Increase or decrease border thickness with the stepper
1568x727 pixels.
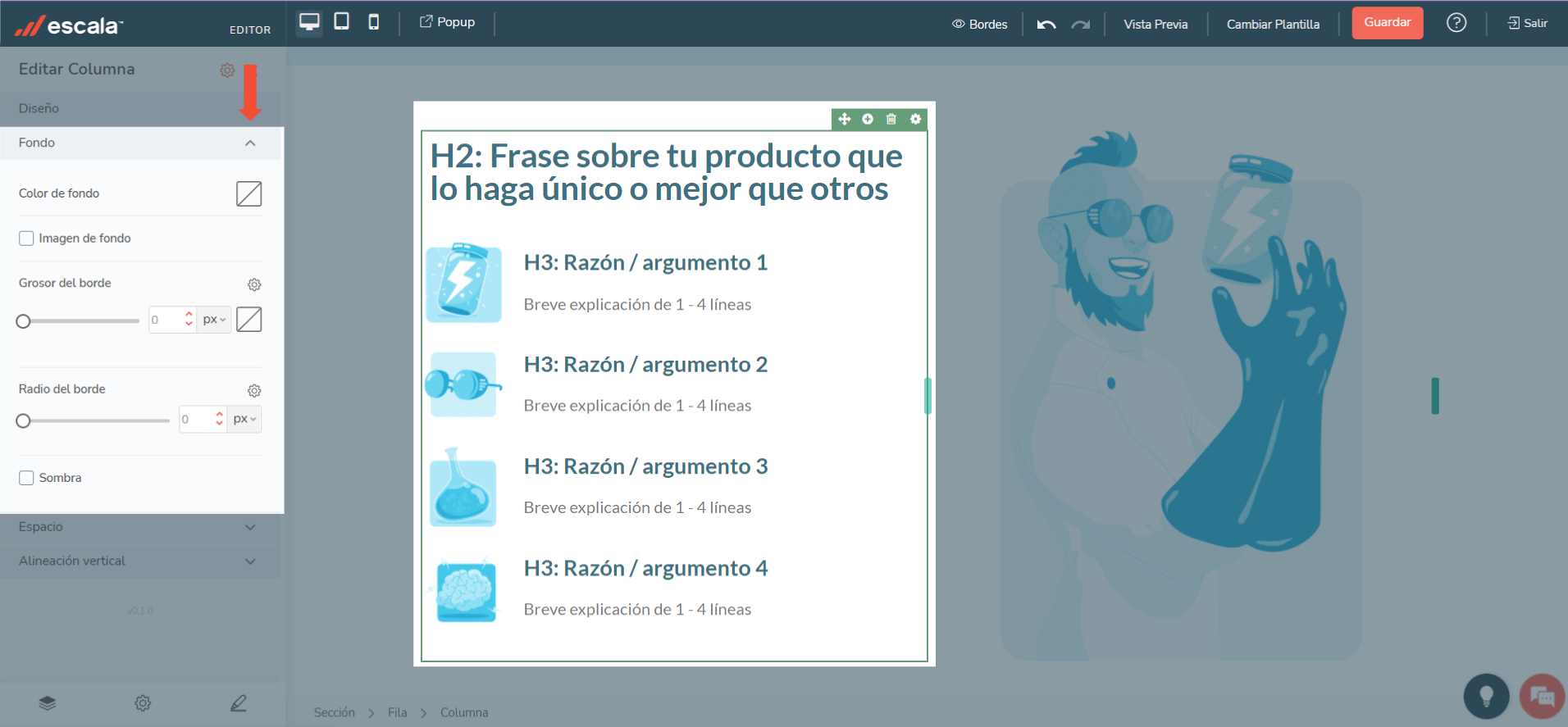click(x=189, y=320)
